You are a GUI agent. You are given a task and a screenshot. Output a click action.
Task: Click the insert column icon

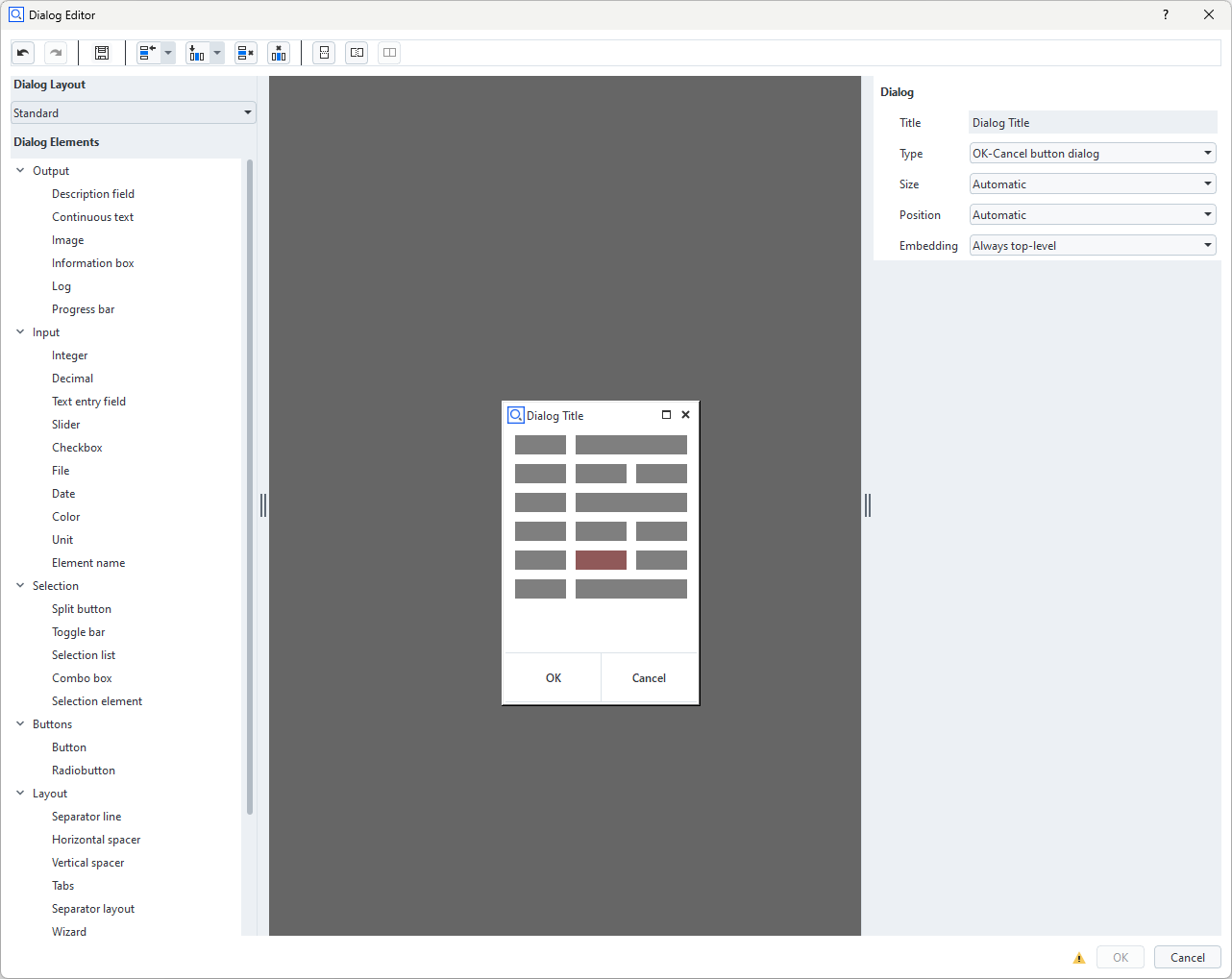coord(197,53)
